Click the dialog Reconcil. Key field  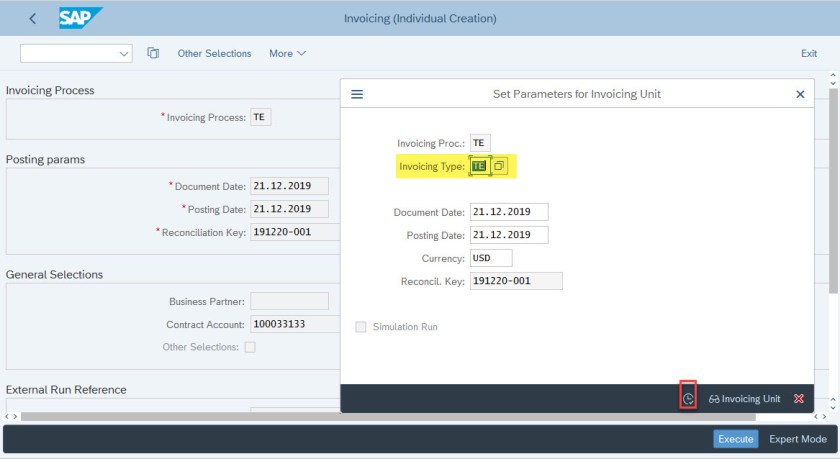(516, 281)
